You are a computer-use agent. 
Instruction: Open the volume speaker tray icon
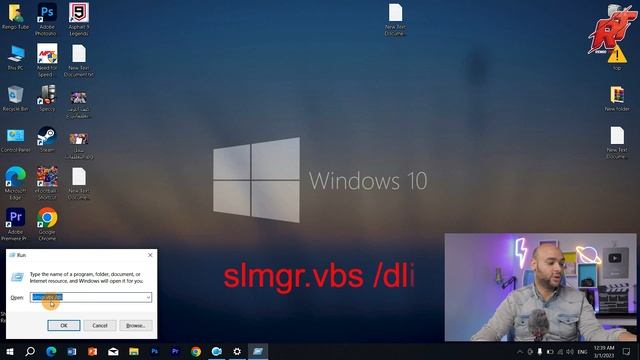pyautogui.click(x=570, y=351)
